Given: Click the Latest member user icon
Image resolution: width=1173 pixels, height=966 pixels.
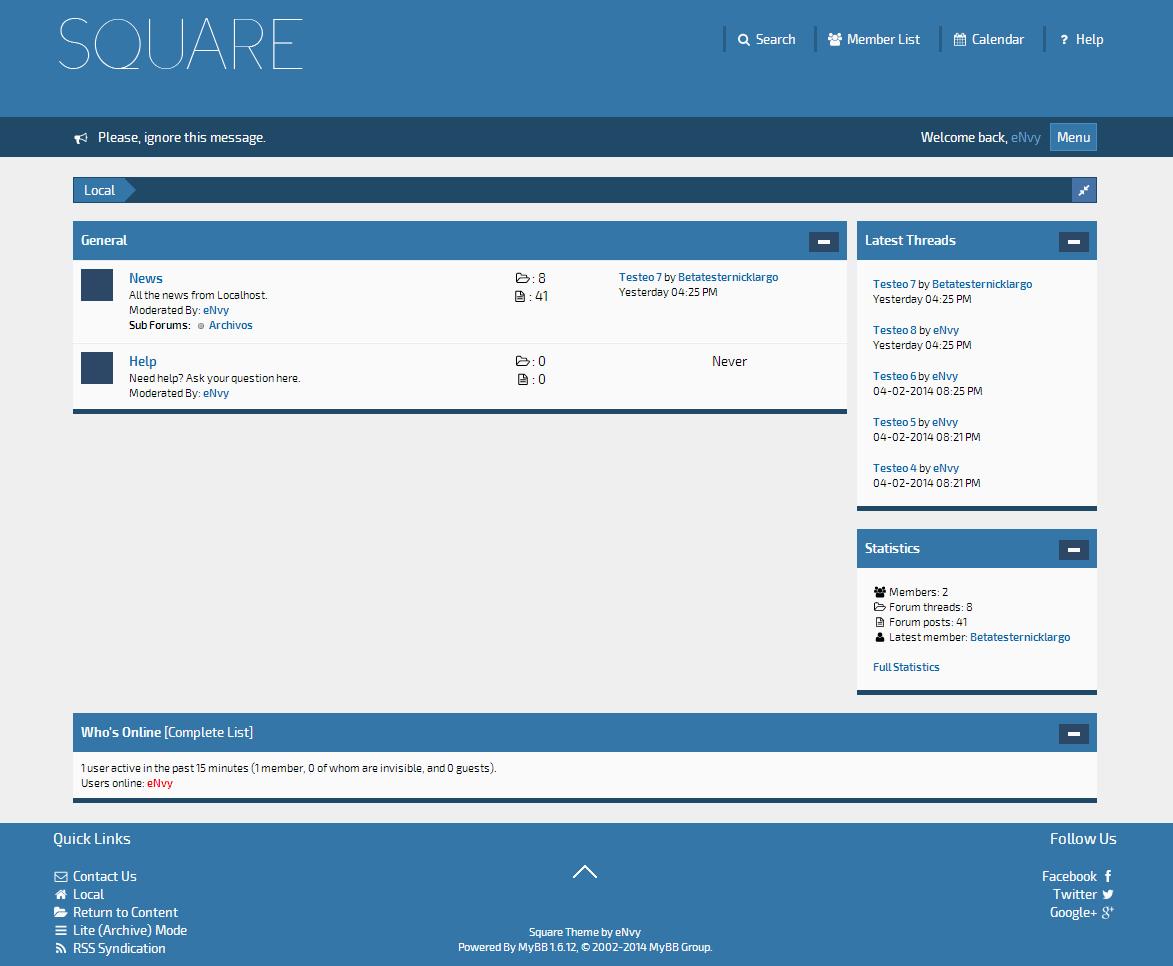Looking at the screenshot, I should [880, 638].
